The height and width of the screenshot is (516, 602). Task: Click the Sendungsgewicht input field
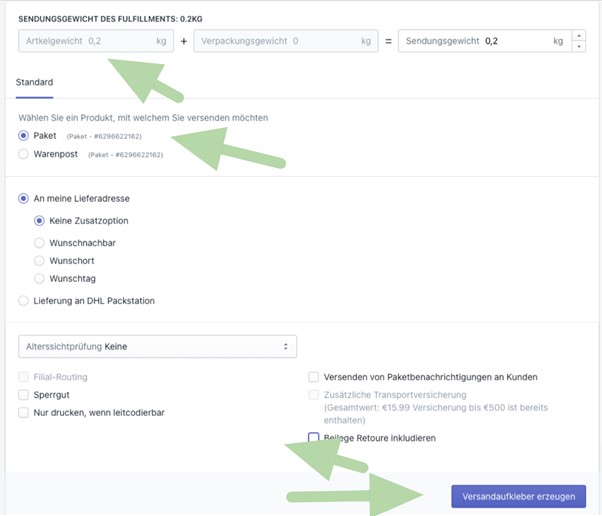click(485, 41)
